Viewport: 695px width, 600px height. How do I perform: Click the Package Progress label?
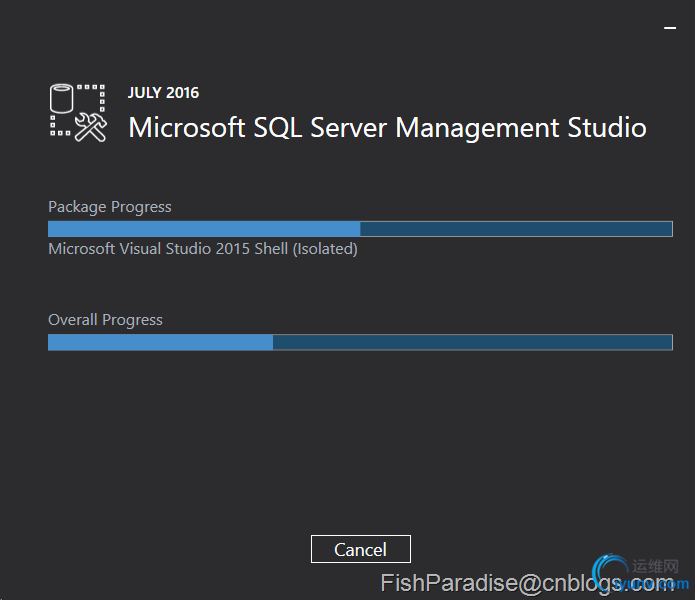pos(110,207)
